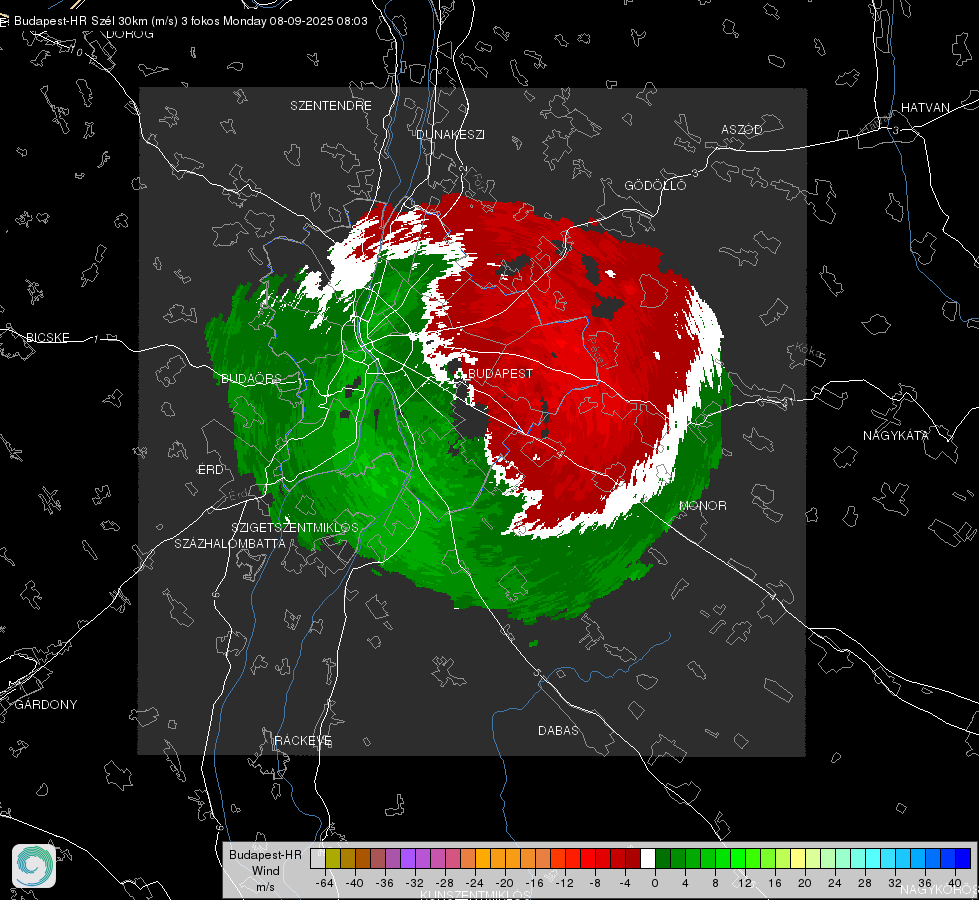
Task: Click the swirl weather logo icon
Action: pyautogui.click(x=34, y=866)
